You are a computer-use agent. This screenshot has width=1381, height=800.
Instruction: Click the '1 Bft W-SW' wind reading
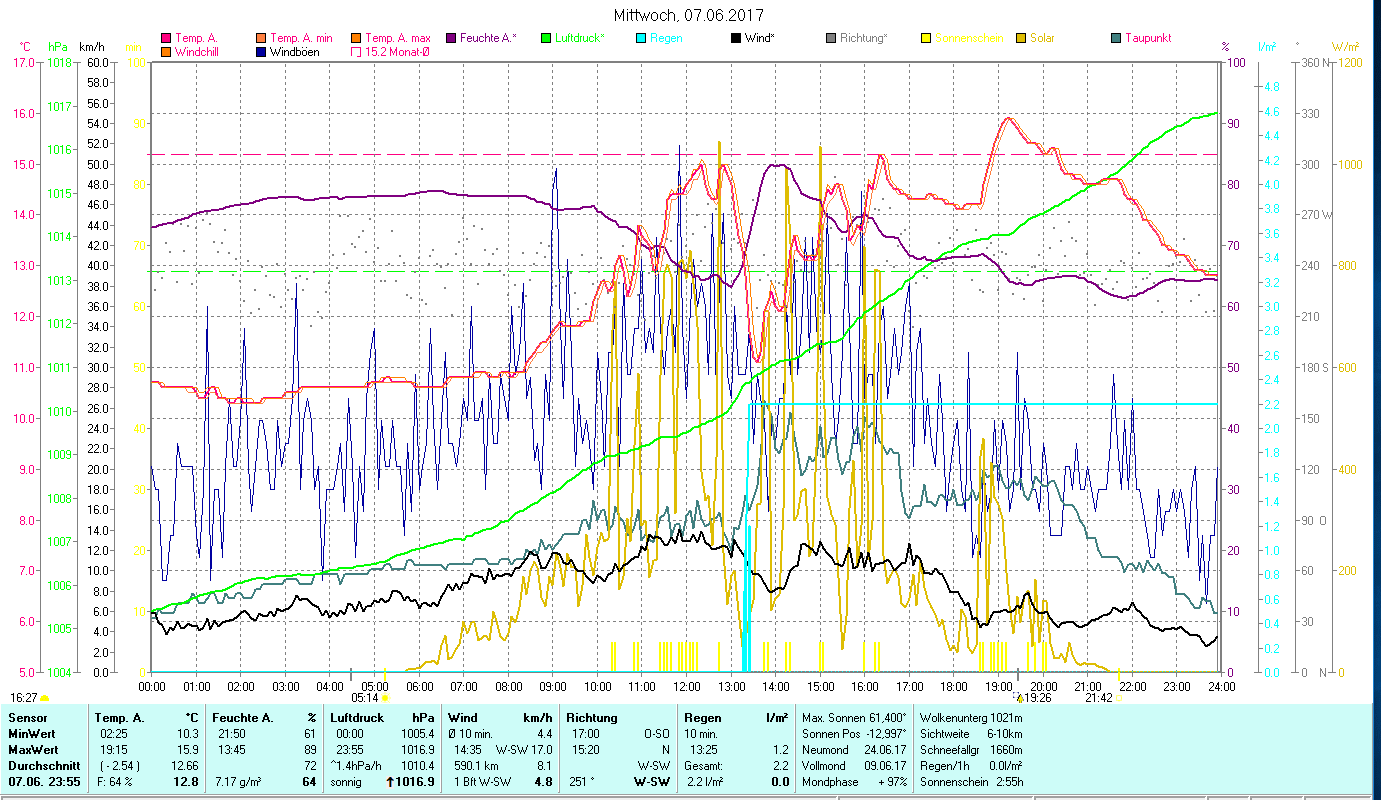pyautogui.click(x=481, y=781)
